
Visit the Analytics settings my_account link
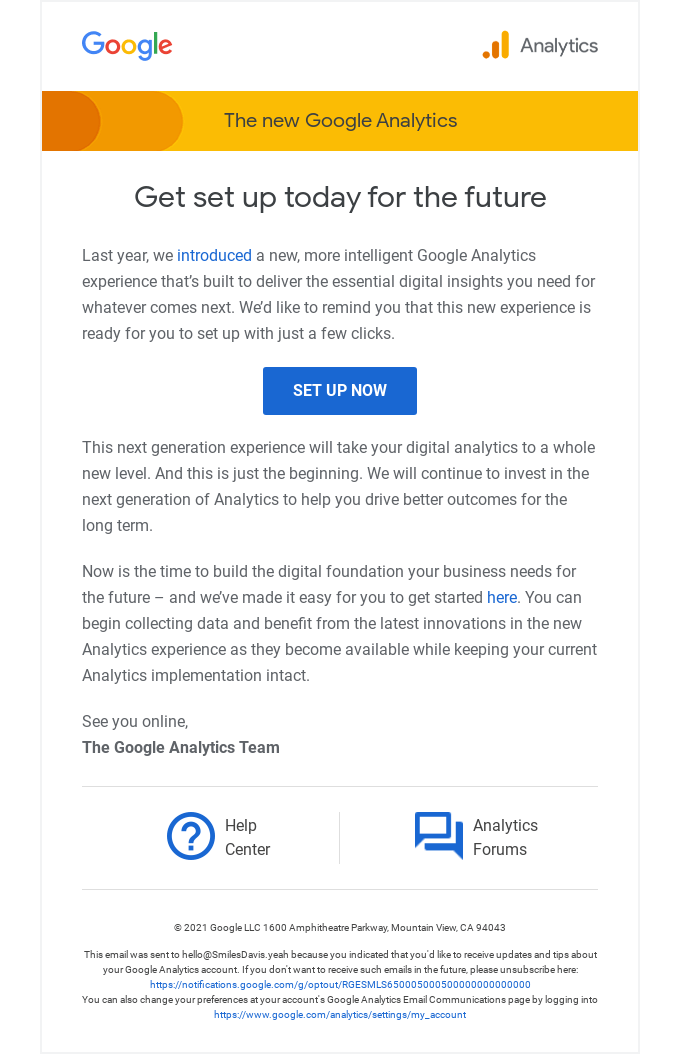pyautogui.click(x=340, y=1014)
